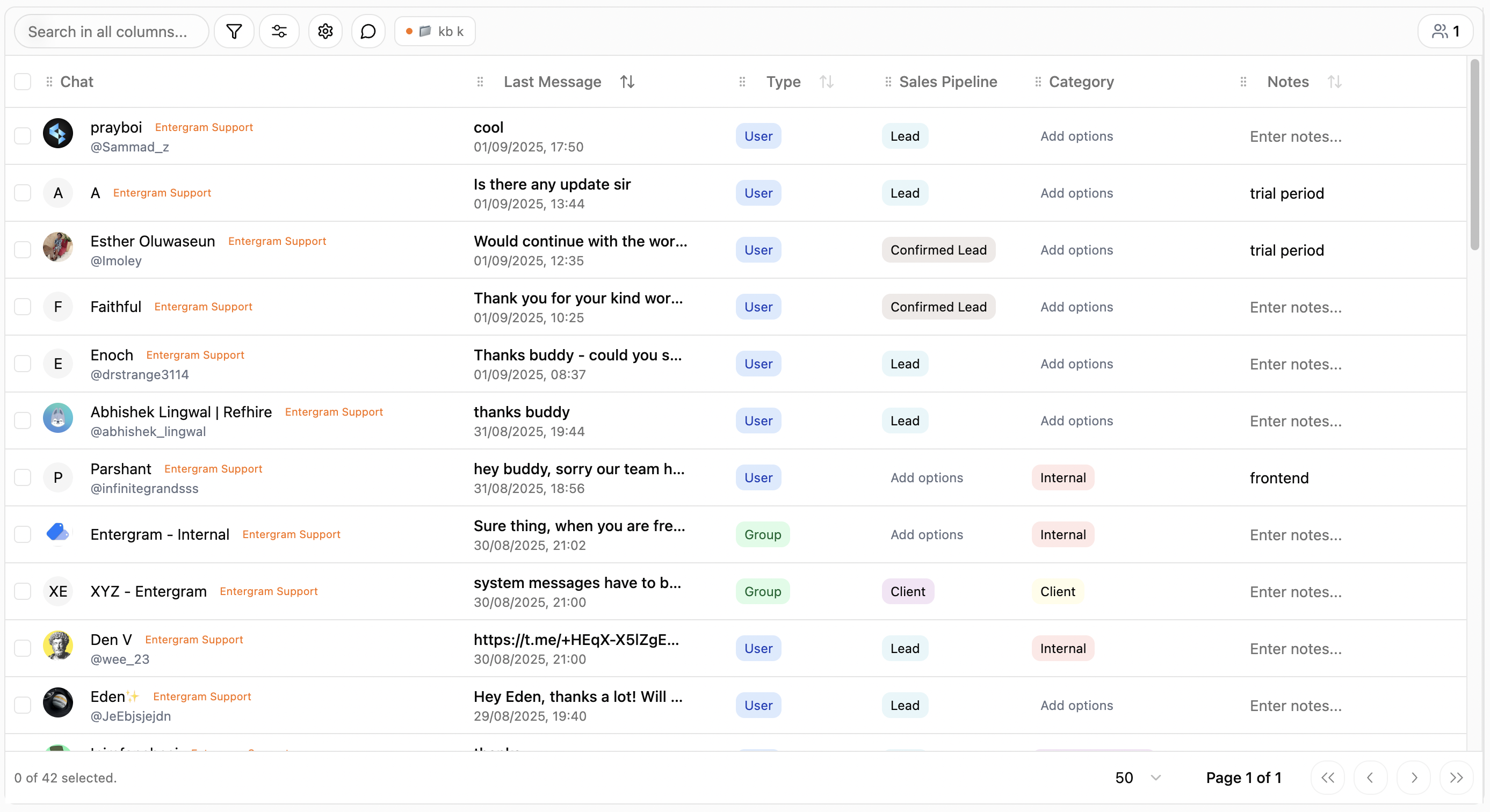Click the sliders adjustment icon
Screen dimensions: 1490x812
(x=279, y=31)
